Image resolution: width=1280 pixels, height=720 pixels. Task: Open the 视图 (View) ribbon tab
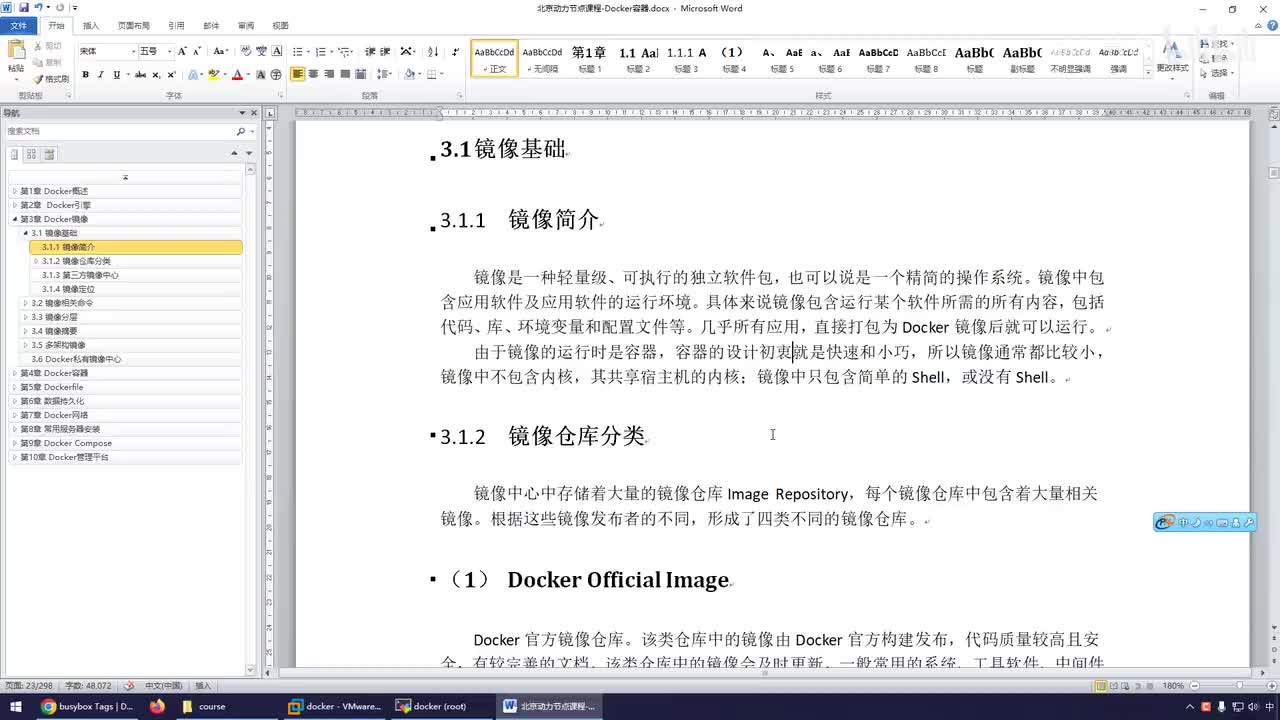click(x=280, y=26)
